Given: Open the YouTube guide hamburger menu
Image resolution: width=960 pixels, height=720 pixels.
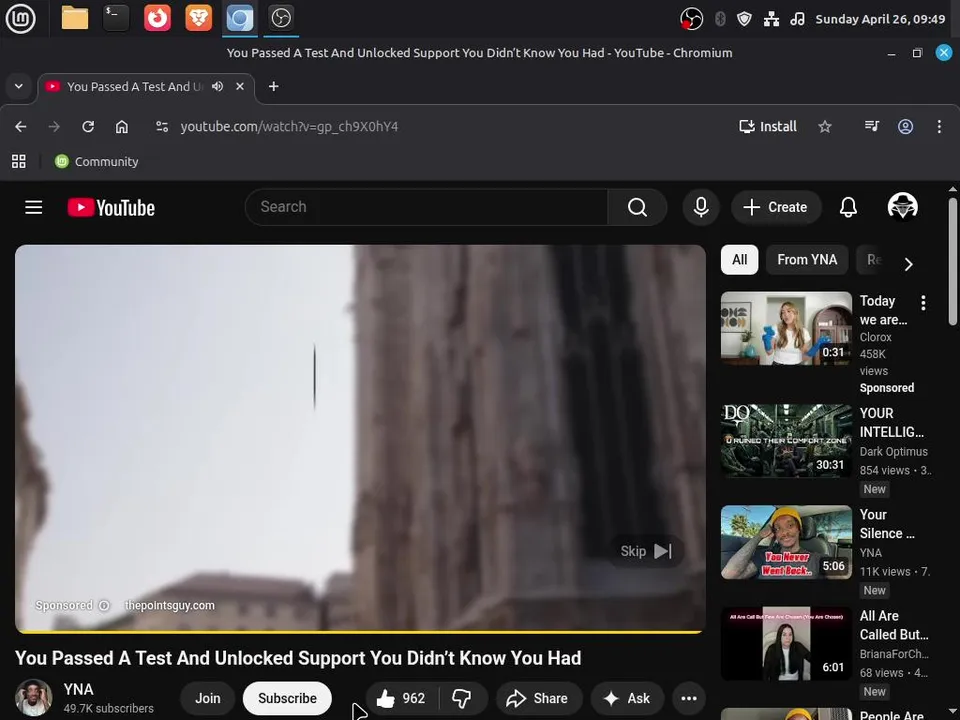Looking at the screenshot, I should tap(34, 208).
